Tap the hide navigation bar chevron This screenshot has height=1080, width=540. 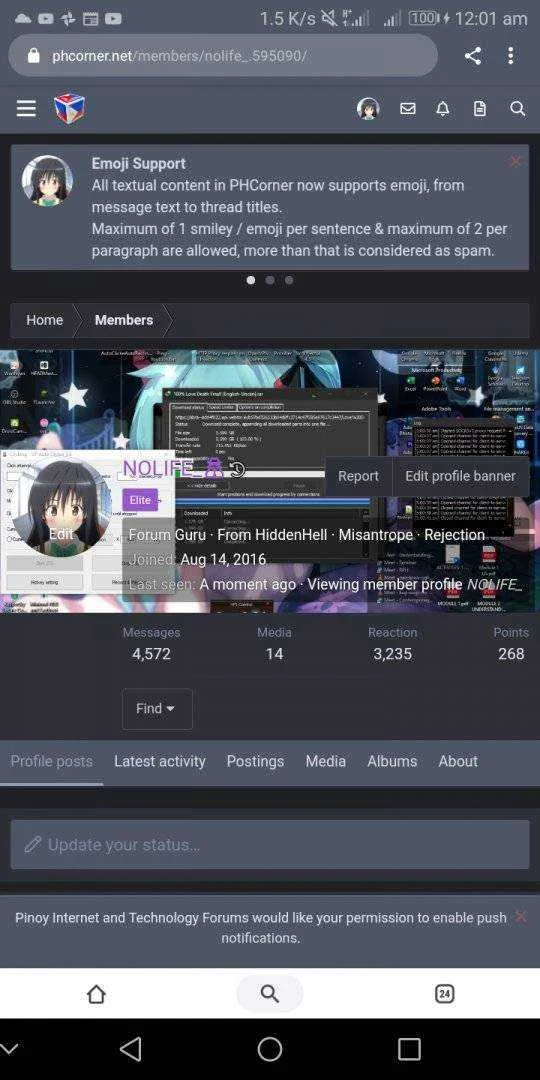(9, 1049)
